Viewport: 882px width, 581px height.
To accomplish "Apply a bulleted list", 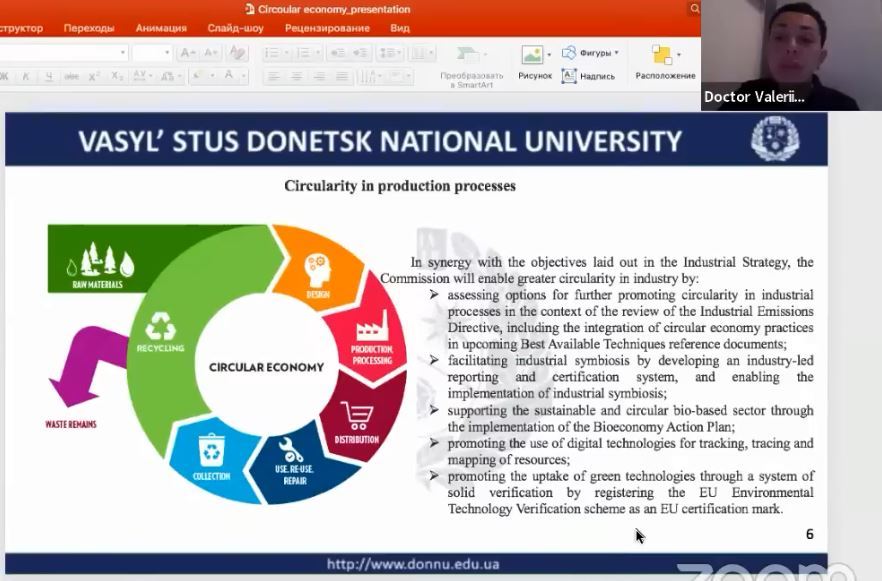I will 272,53.
